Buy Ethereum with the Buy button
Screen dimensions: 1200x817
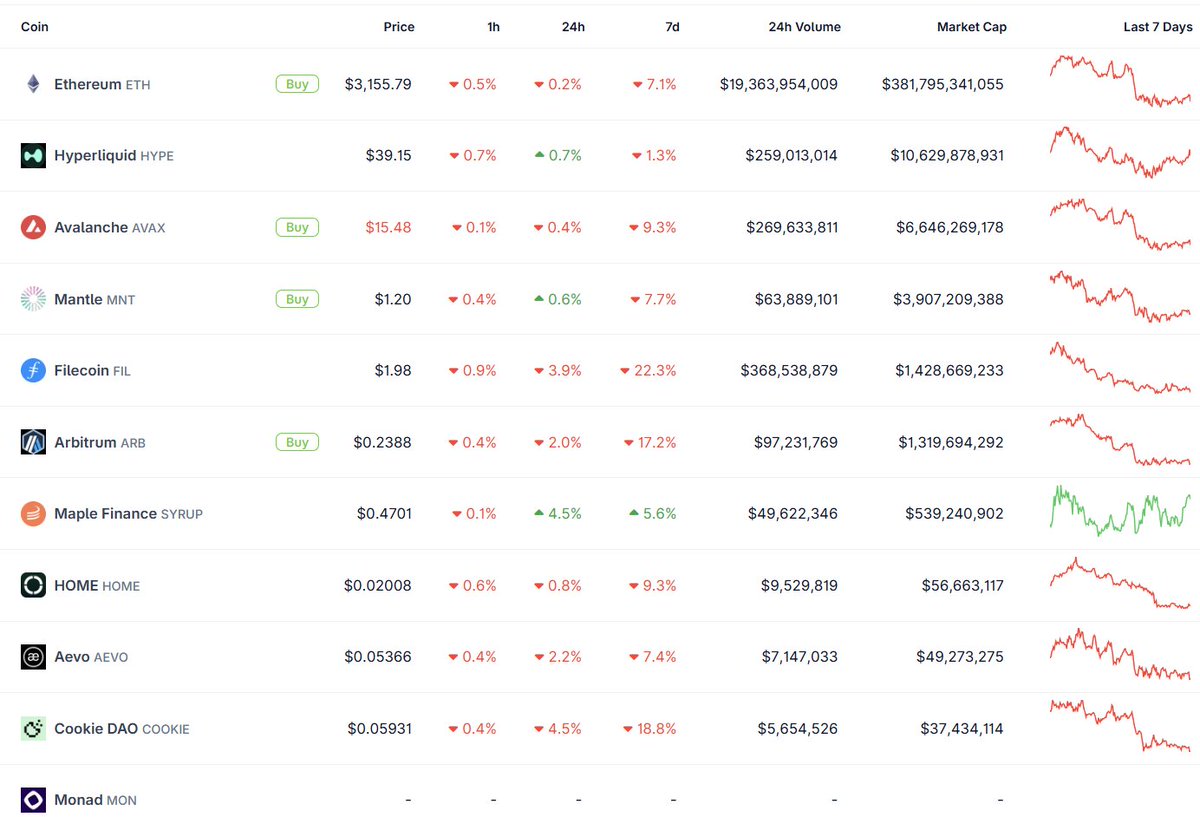[x=297, y=84]
